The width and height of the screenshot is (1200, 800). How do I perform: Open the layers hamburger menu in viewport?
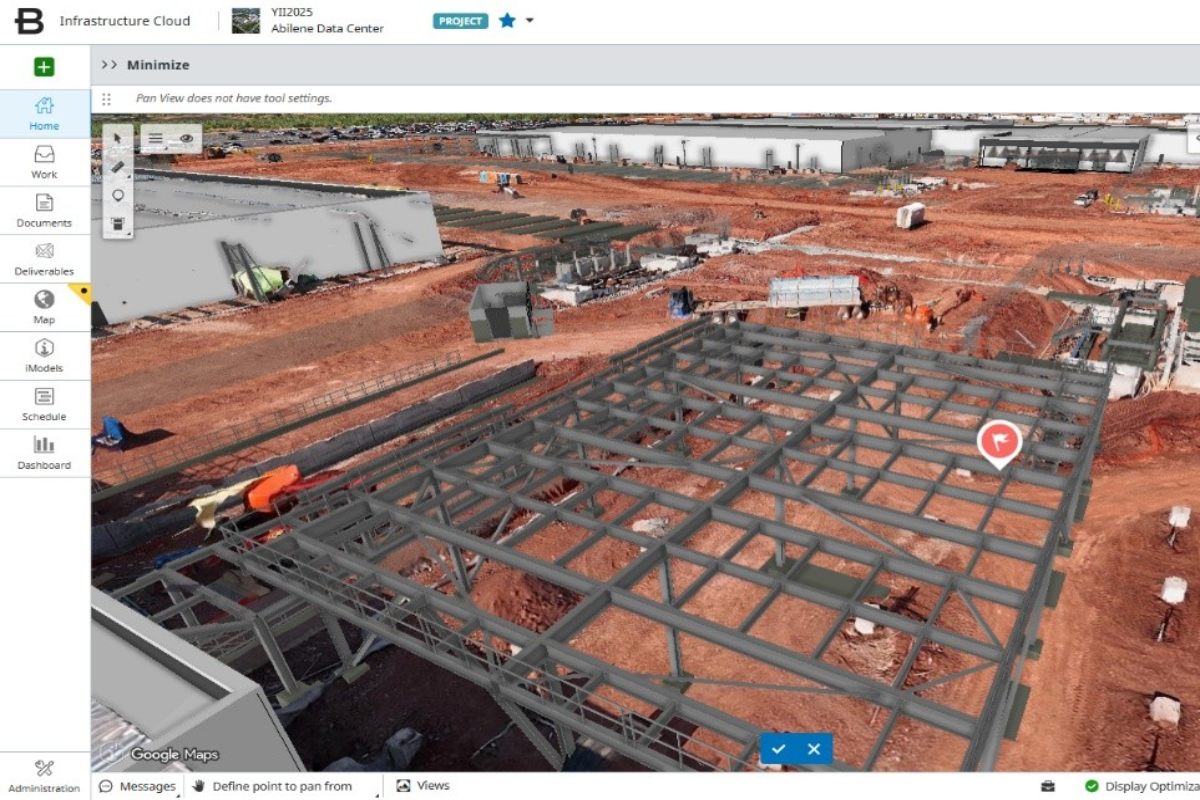[x=156, y=140]
